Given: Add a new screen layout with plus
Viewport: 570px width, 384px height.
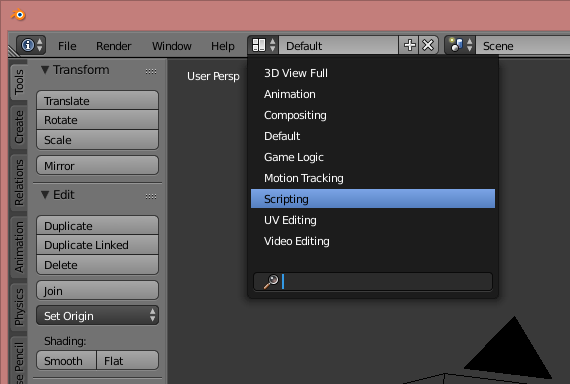Looking at the screenshot, I should (x=409, y=45).
